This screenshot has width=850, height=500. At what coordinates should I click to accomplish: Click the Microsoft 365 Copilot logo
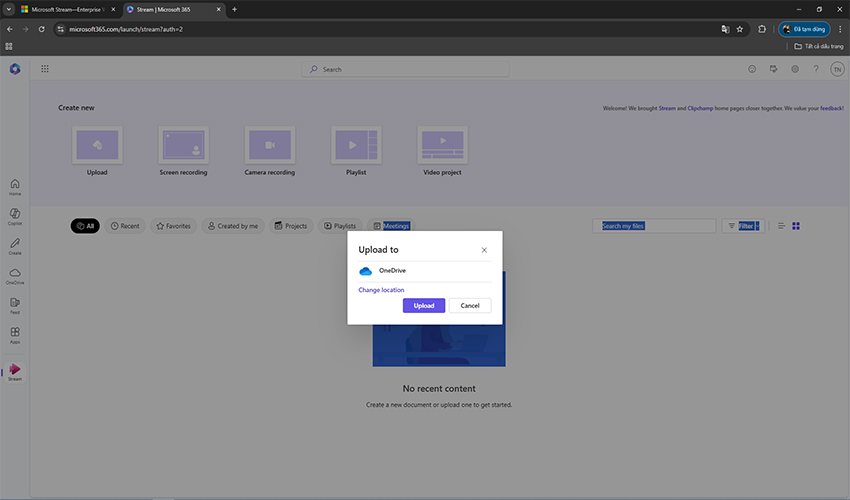tap(15, 69)
